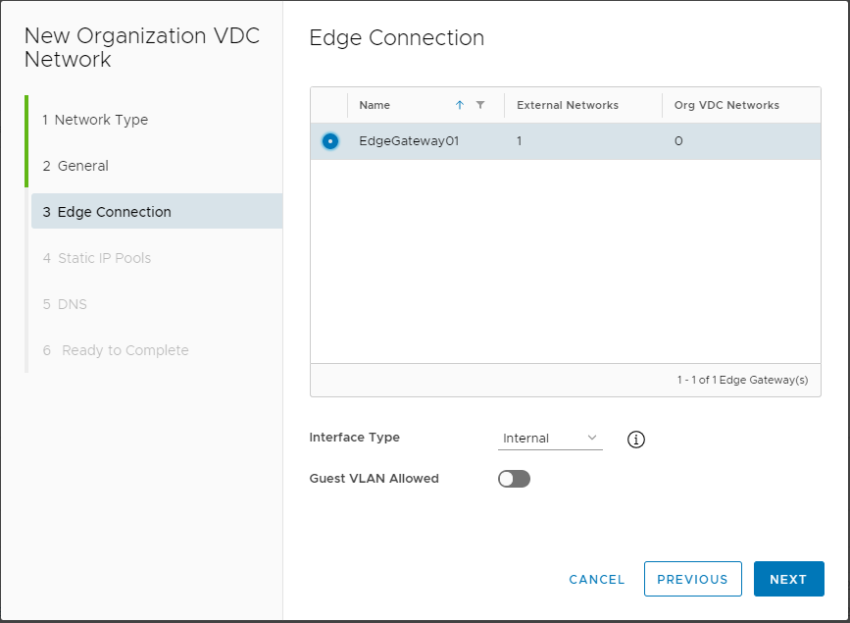Click the PREVIOUS button

coord(693,579)
